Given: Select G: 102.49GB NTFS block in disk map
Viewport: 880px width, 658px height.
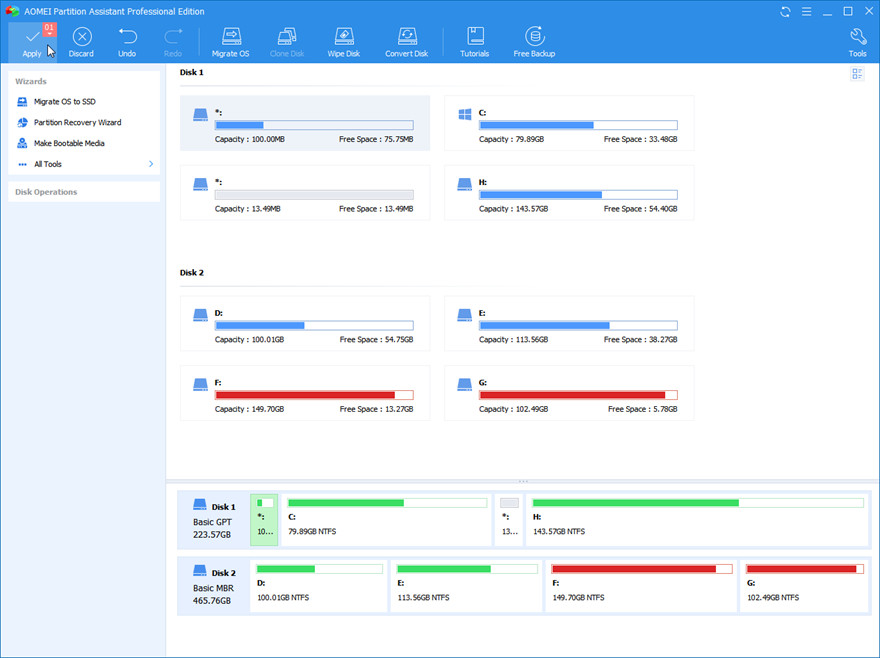Looking at the screenshot, I should click(804, 586).
